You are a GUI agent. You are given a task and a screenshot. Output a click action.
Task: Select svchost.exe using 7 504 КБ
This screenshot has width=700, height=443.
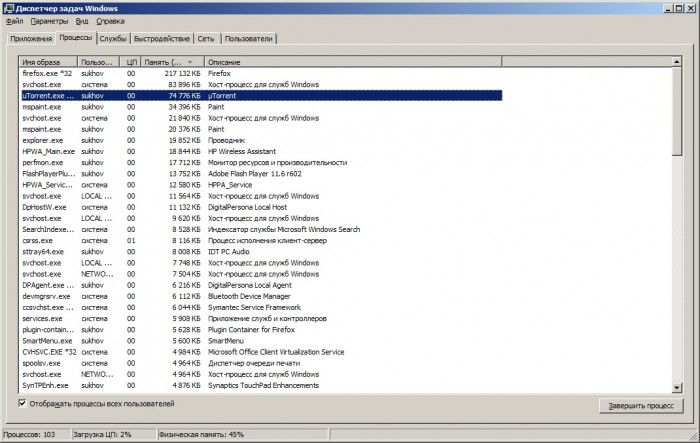click(x=261, y=274)
